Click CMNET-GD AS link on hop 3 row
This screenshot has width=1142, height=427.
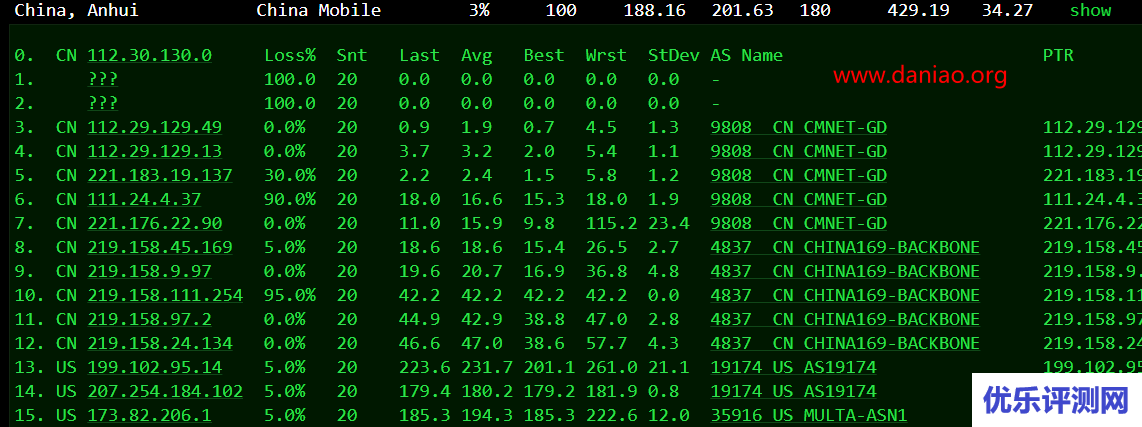click(798, 127)
